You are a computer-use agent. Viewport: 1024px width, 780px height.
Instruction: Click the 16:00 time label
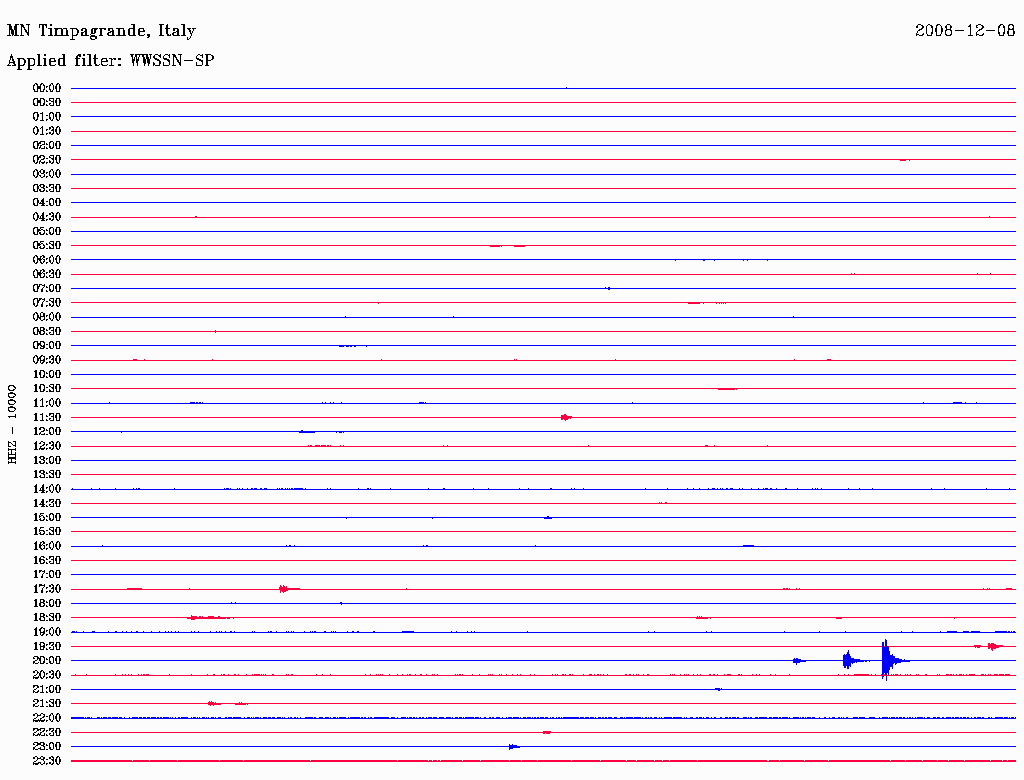point(47,546)
